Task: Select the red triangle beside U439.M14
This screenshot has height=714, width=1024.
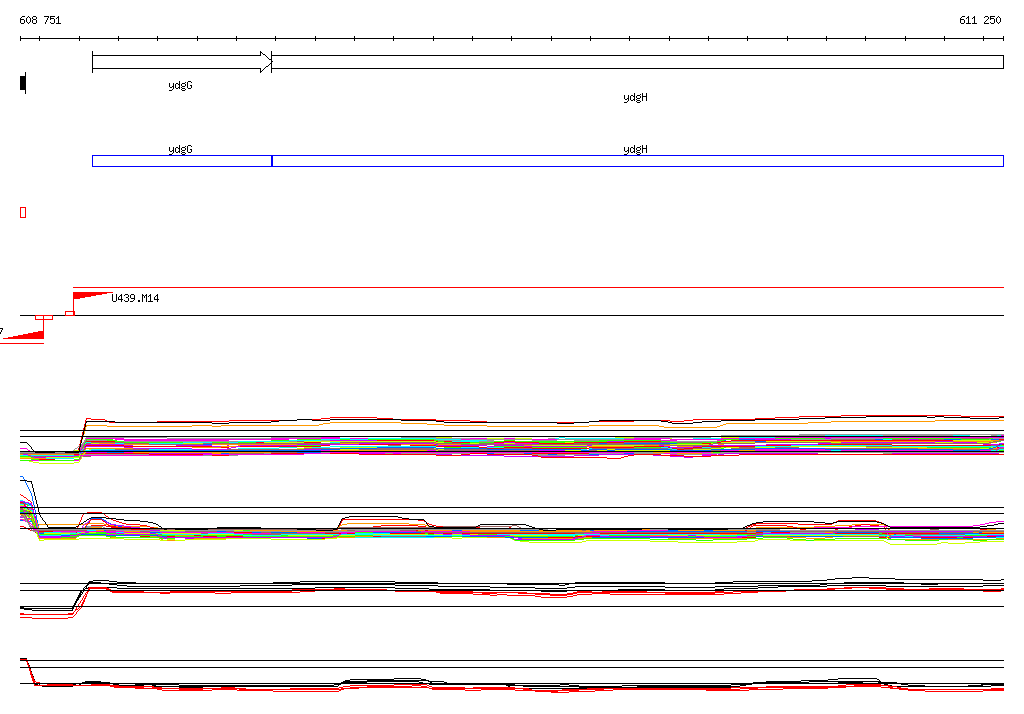Action: coord(89,295)
